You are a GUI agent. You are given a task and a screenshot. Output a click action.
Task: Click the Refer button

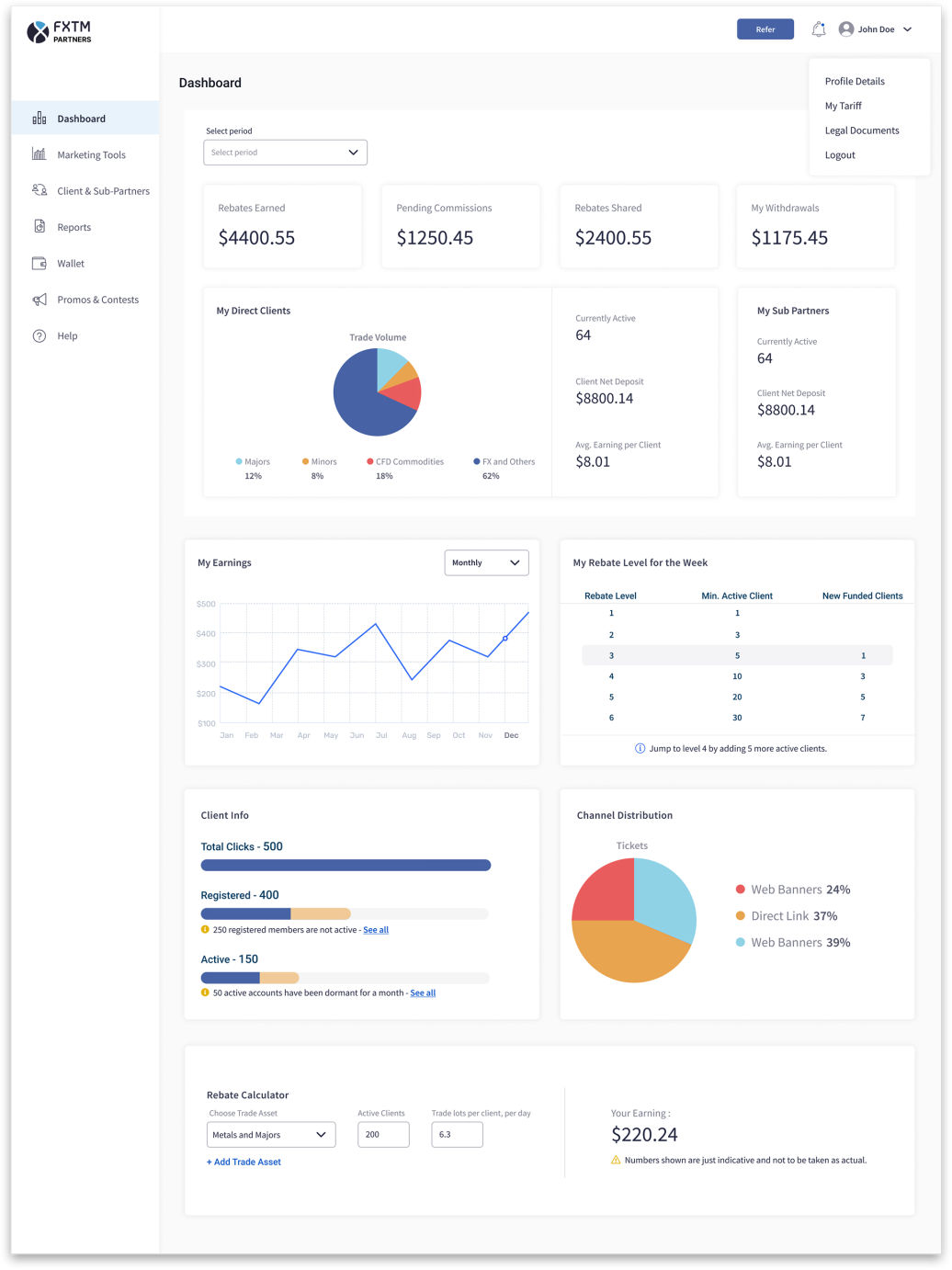click(765, 29)
